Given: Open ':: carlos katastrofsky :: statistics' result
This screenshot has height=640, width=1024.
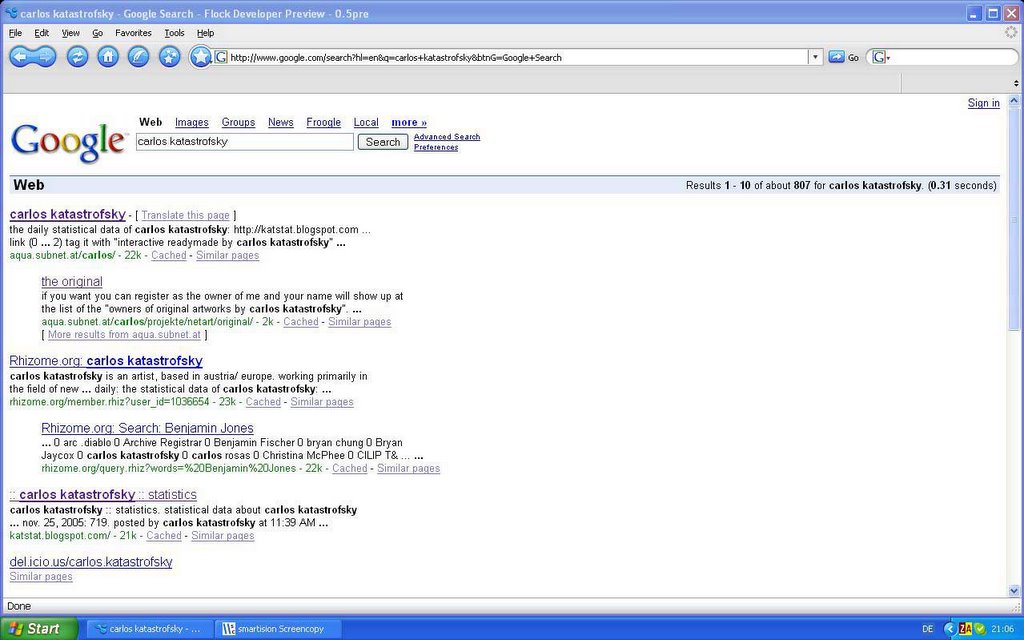Looking at the screenshot, I should (x=103, y=494).
